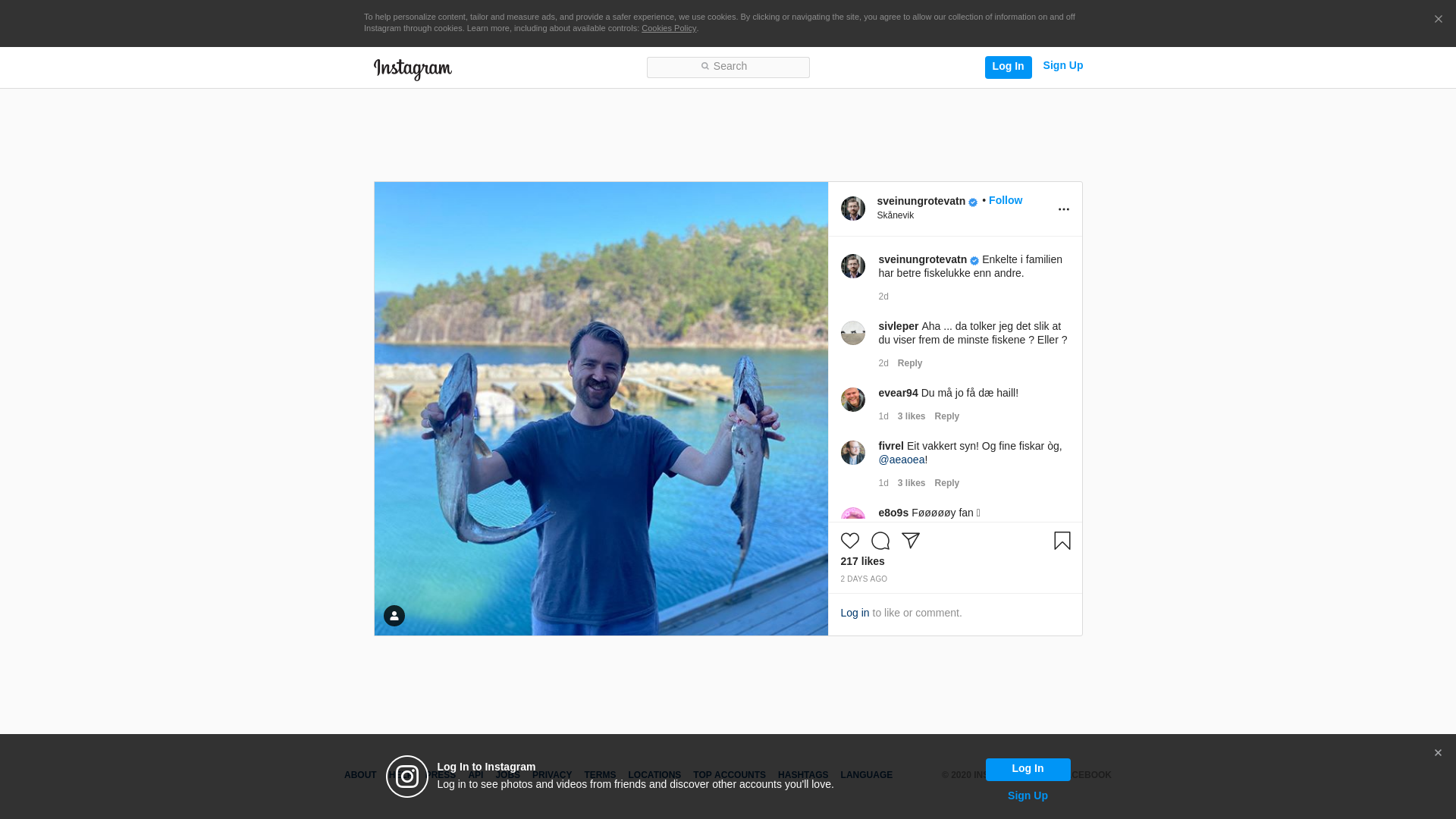Save post with bookmark icon
The image size is (1456, 819).
pyautogui.click(x=1062, y=541)
